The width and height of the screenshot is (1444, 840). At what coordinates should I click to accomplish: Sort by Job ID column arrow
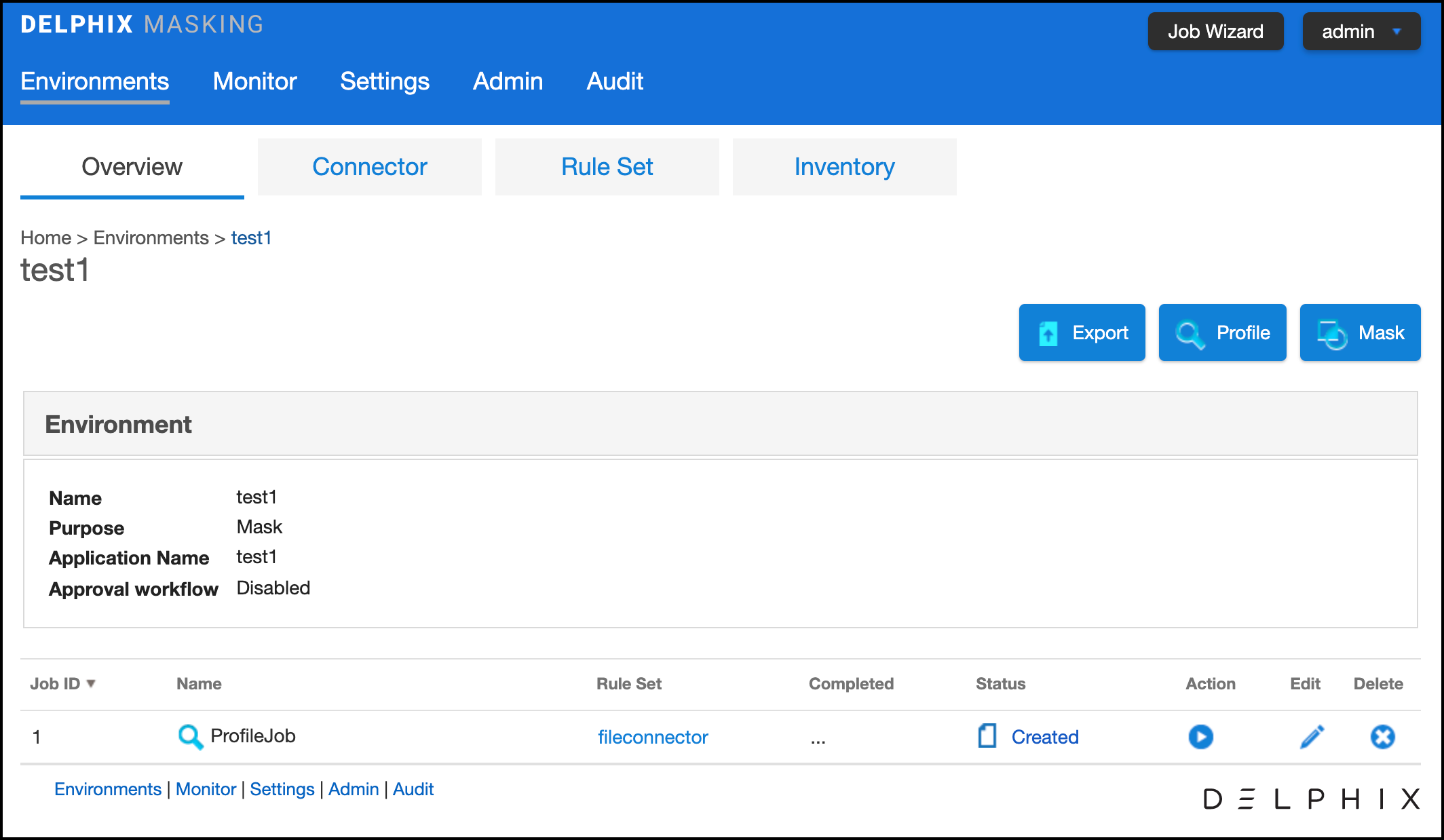(x=91, y=684)
